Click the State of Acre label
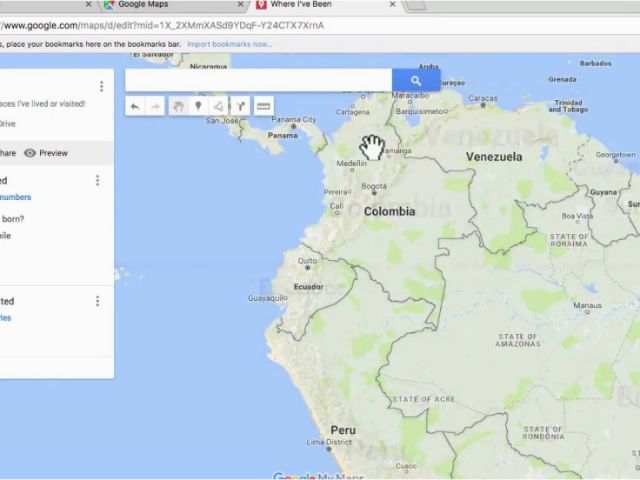This screenshot has height=480, width=640. tap(424, 399)
